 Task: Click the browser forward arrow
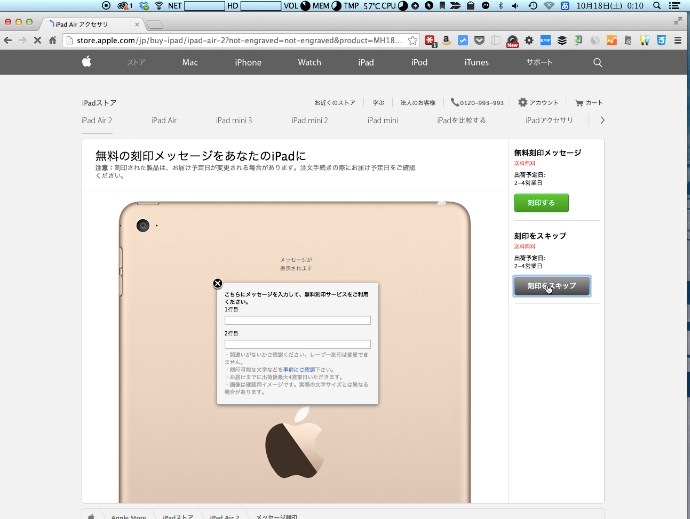23,40
